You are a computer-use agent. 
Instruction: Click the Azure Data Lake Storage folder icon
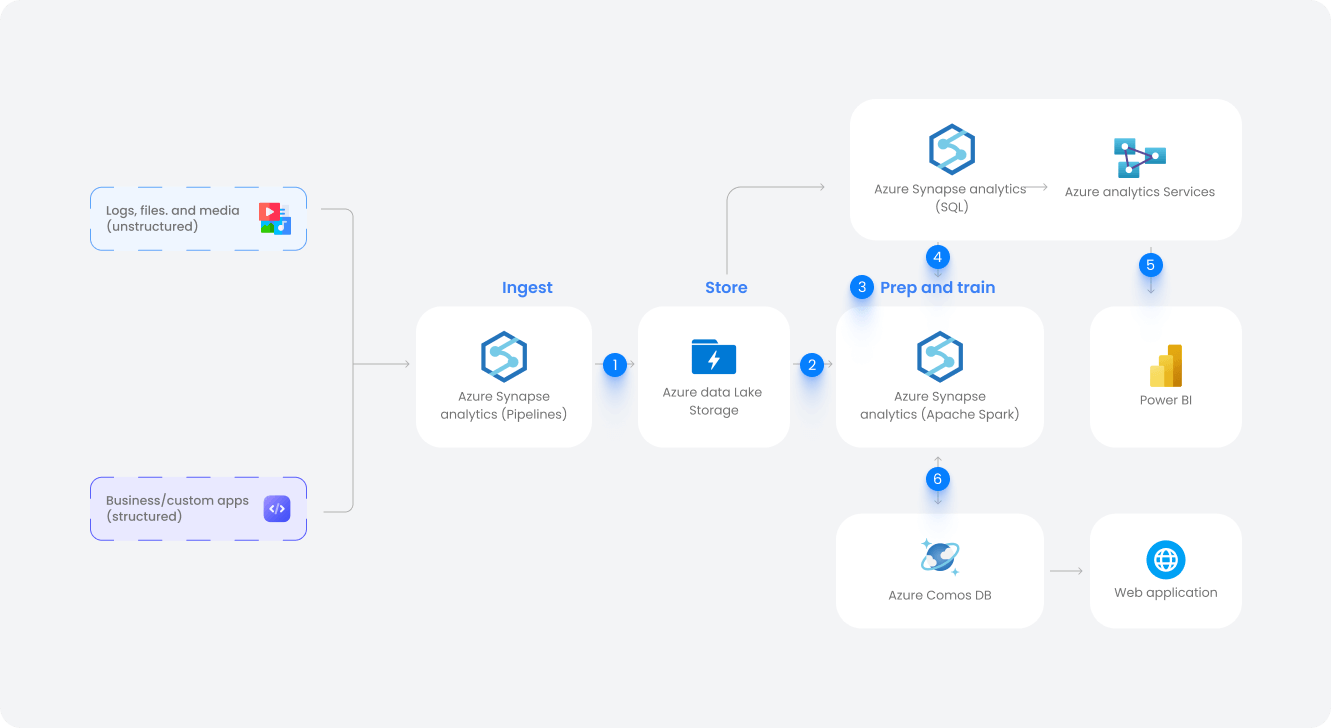pyautogui.click(x=713, y=357)
